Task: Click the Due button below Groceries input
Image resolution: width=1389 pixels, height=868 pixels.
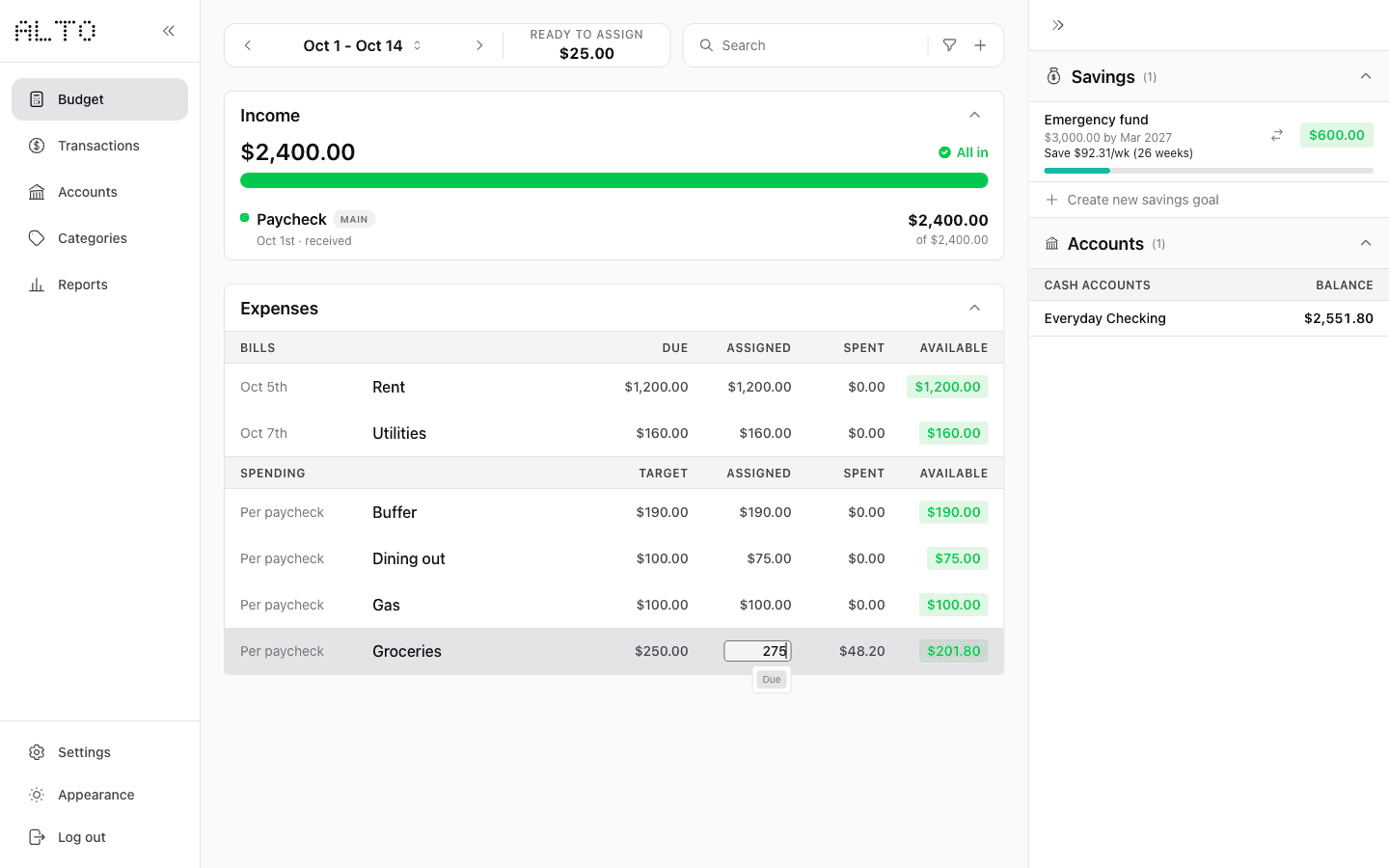Action: [772, 680]
